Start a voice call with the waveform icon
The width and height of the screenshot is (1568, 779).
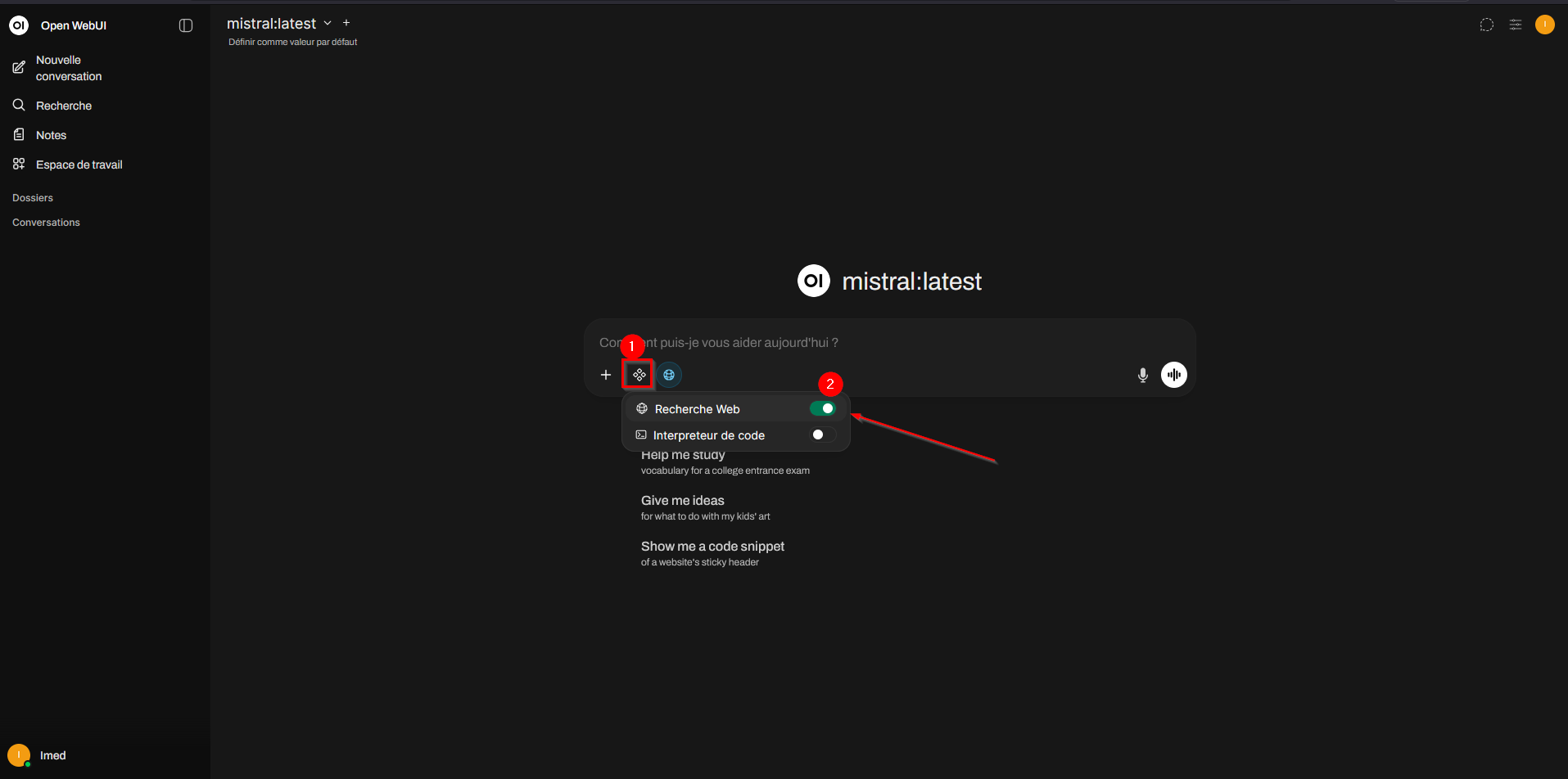click(1173, 374)
